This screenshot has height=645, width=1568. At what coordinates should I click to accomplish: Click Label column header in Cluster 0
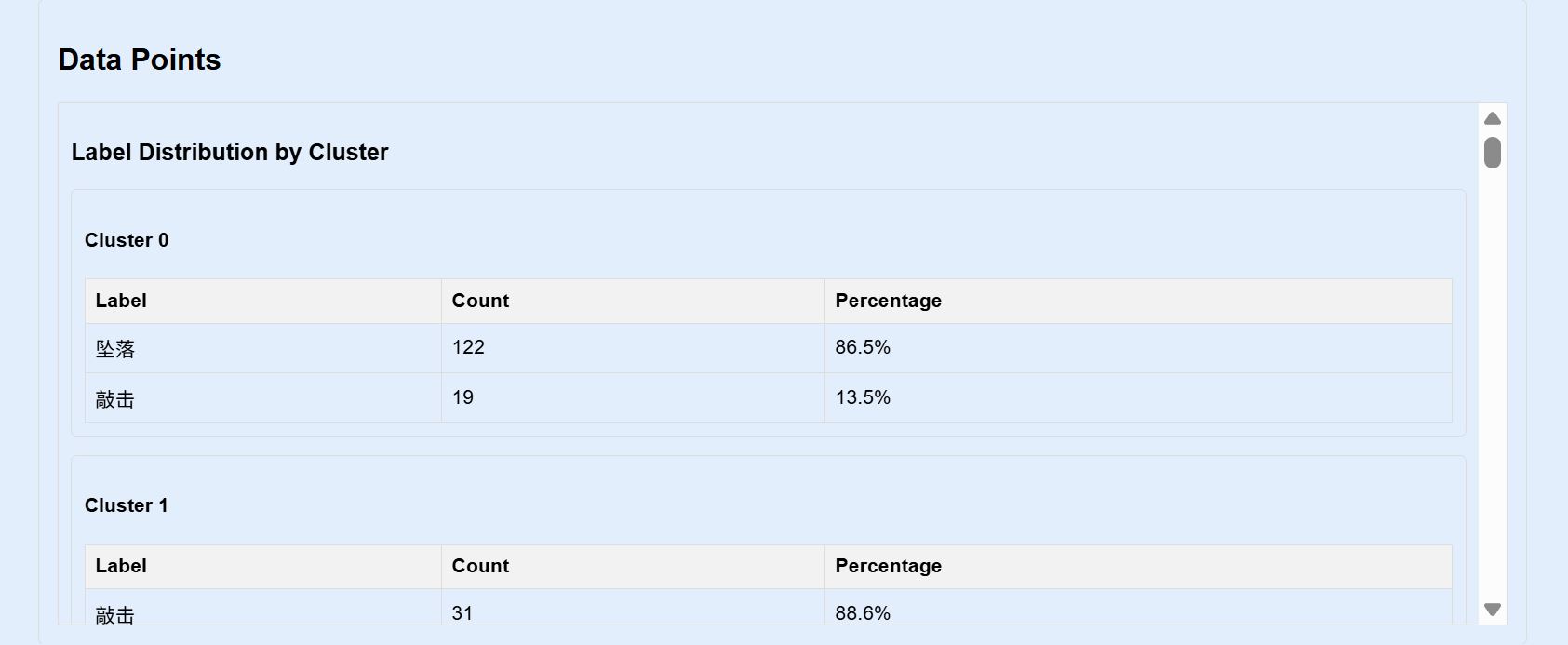(x=263, y=301)
